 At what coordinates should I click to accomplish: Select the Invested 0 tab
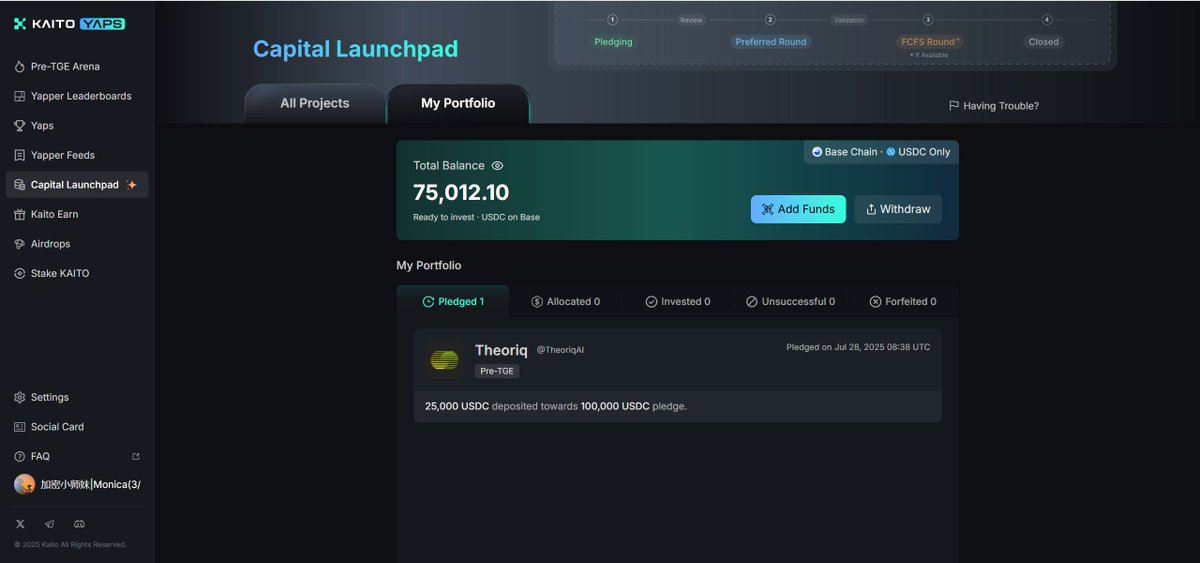pyautogui.click(x=678, y=302)
